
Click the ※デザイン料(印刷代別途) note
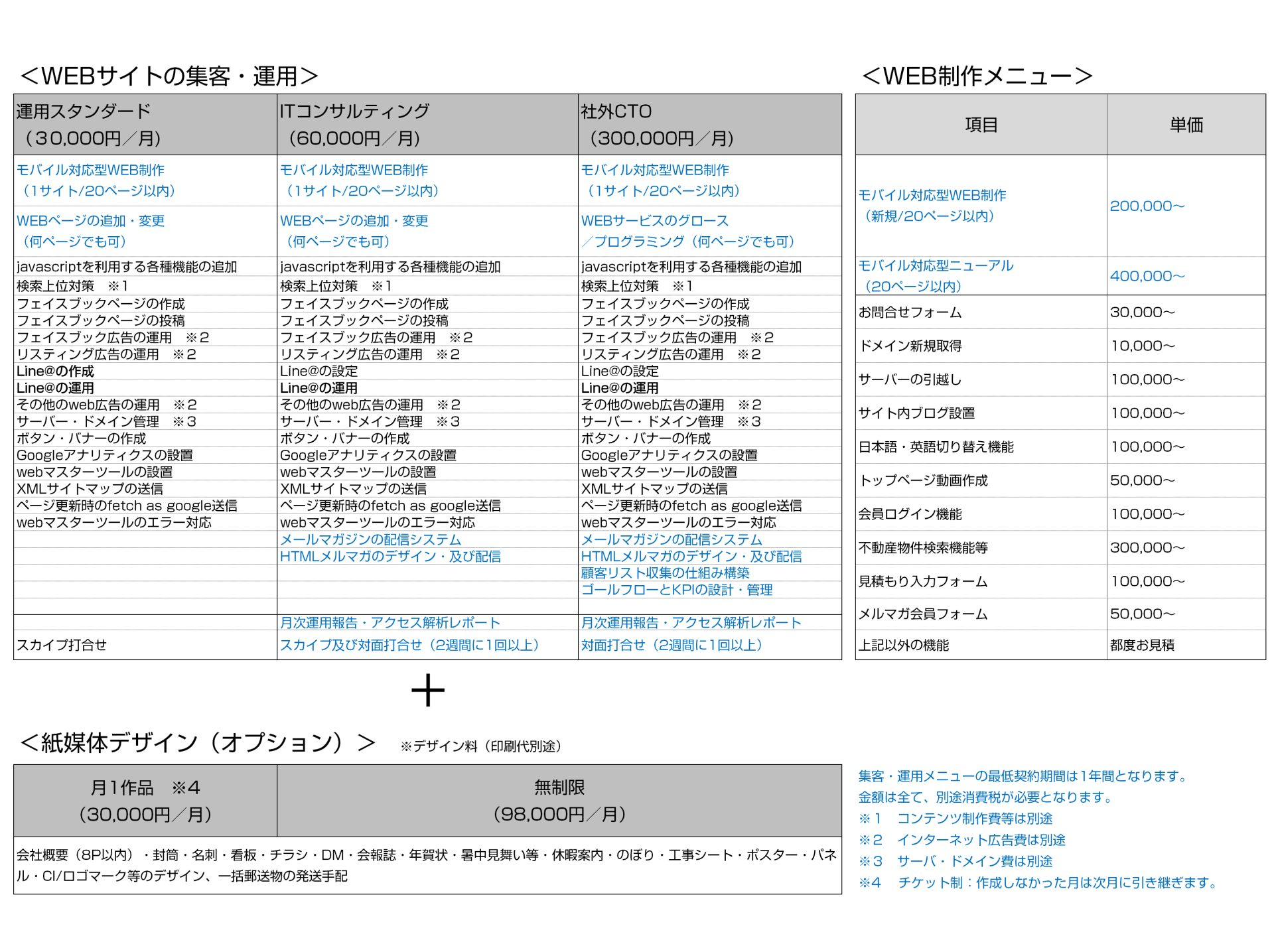tap(482, 746)
